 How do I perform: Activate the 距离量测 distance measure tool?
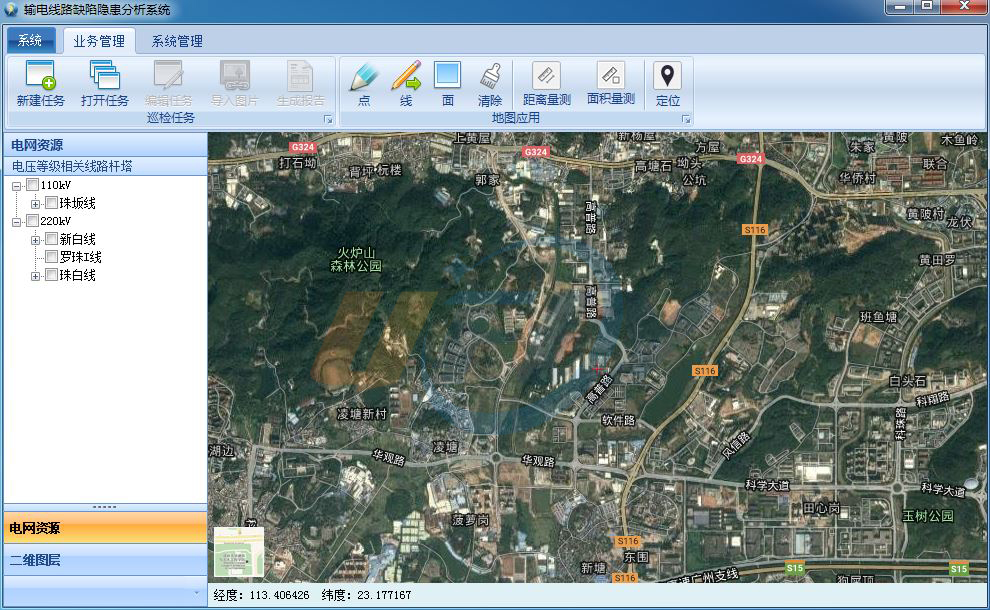[546, 77]
